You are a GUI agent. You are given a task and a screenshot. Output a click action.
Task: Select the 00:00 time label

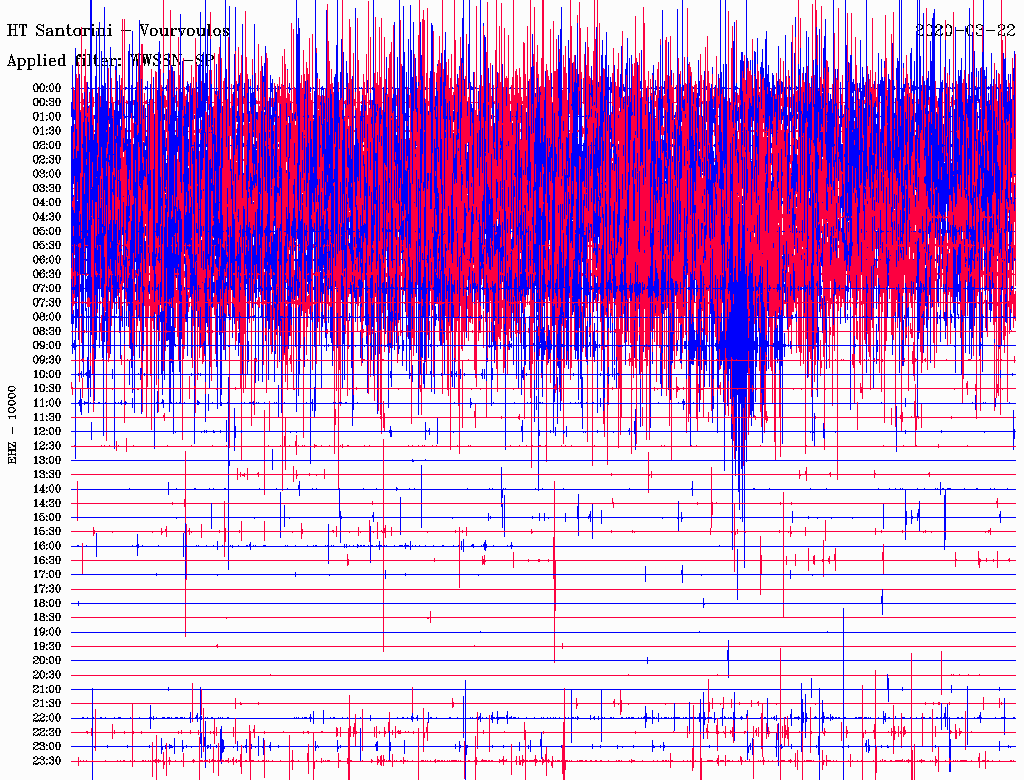47,88
